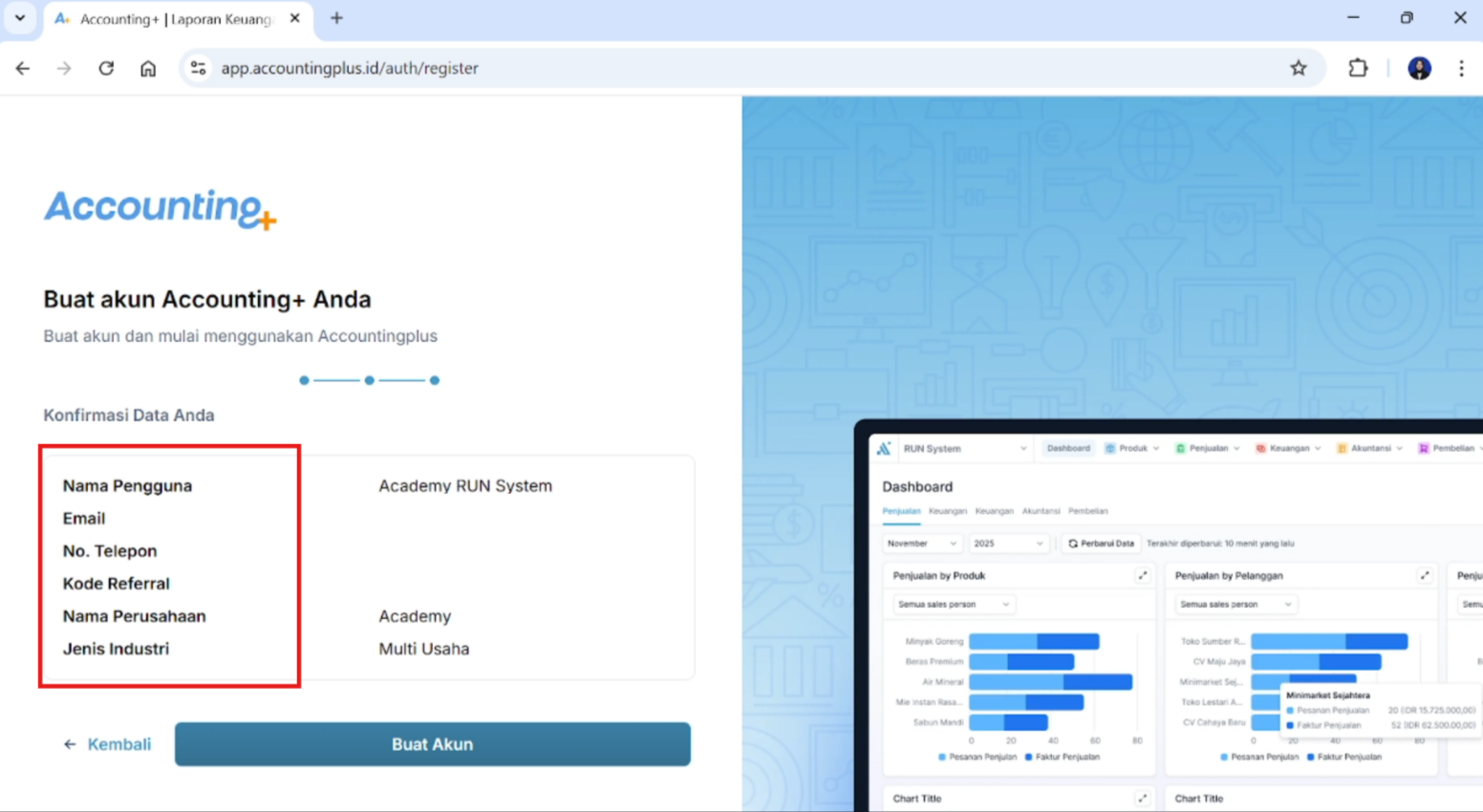
Task: Click the "Nama Perusahaan" label
Action: (134, 616)
